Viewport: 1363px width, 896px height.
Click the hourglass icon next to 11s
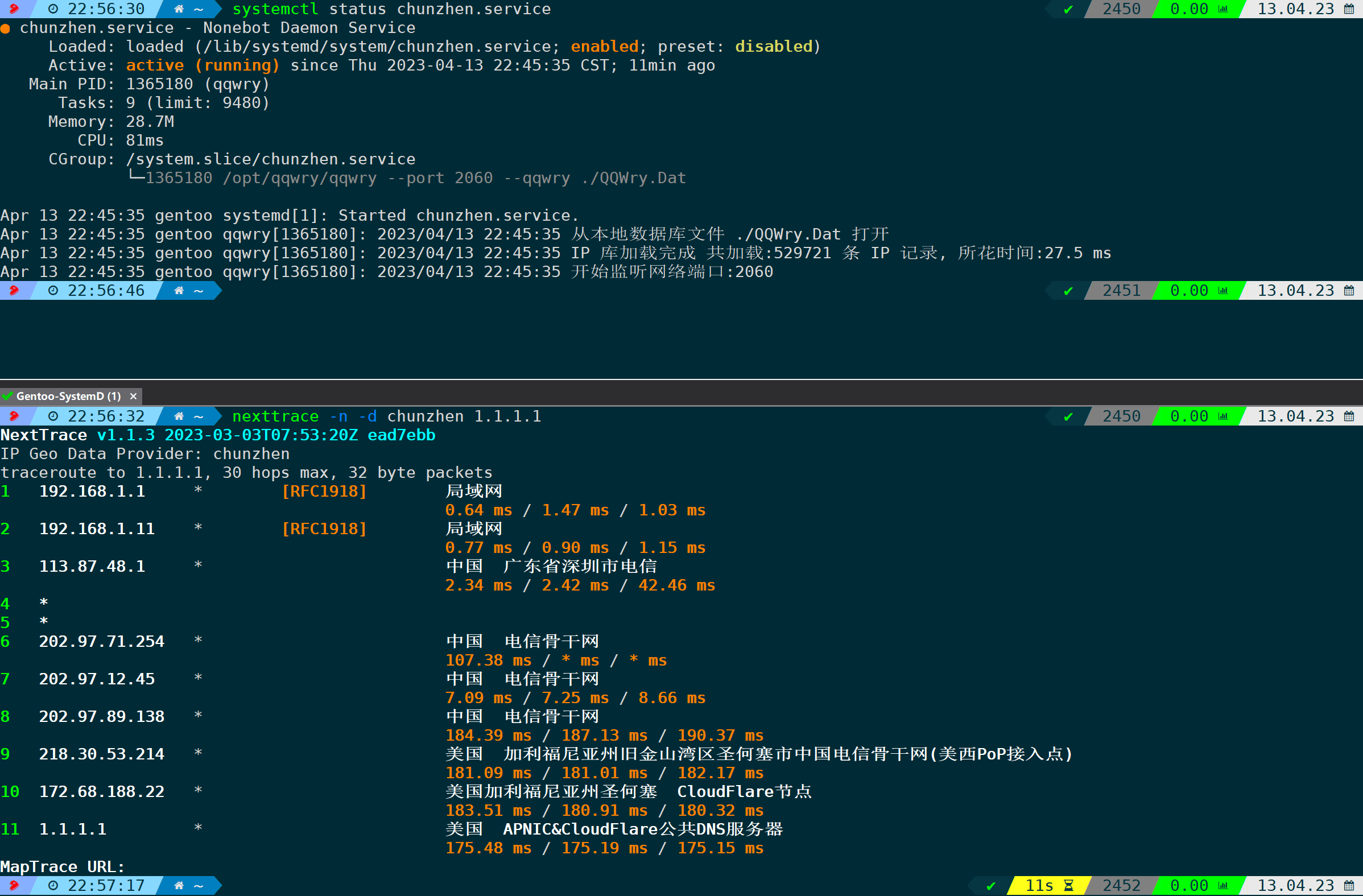coord(1069,886)
